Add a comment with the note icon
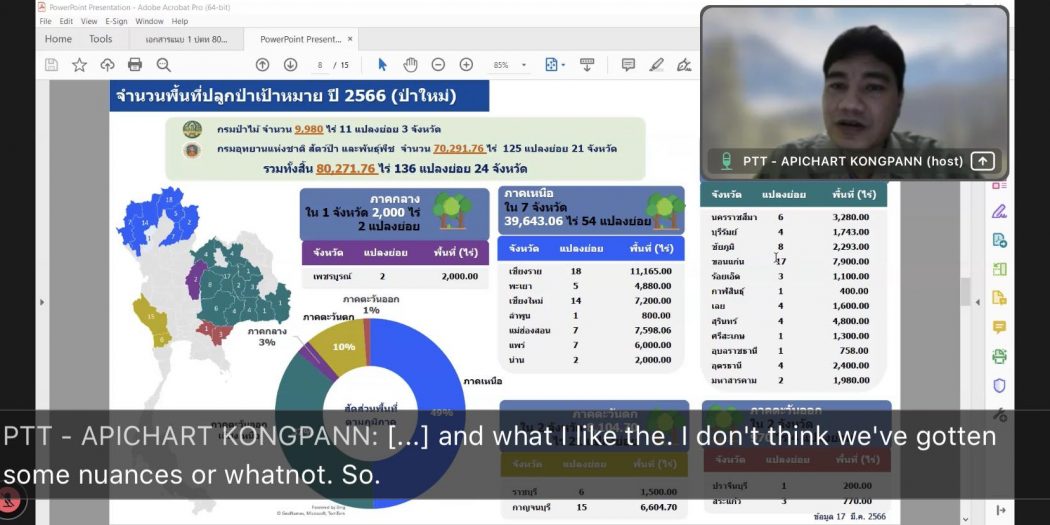Viewport: 1050px width, 525px height. coord(628,65)
